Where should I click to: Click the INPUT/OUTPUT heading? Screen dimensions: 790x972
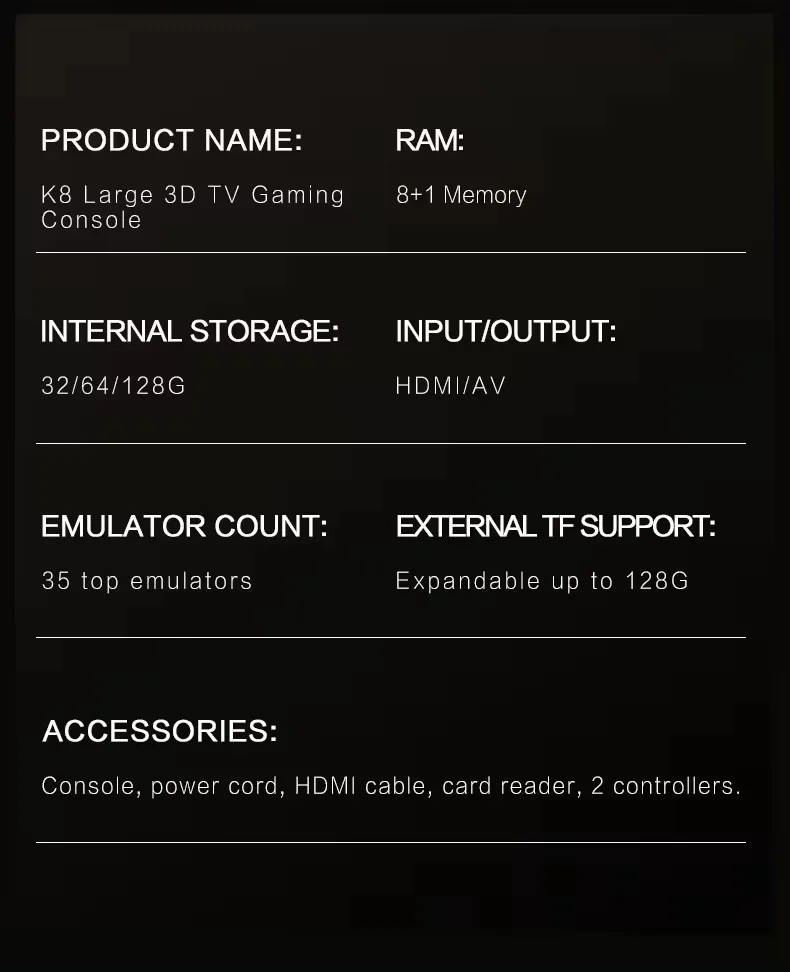[506, 331]
